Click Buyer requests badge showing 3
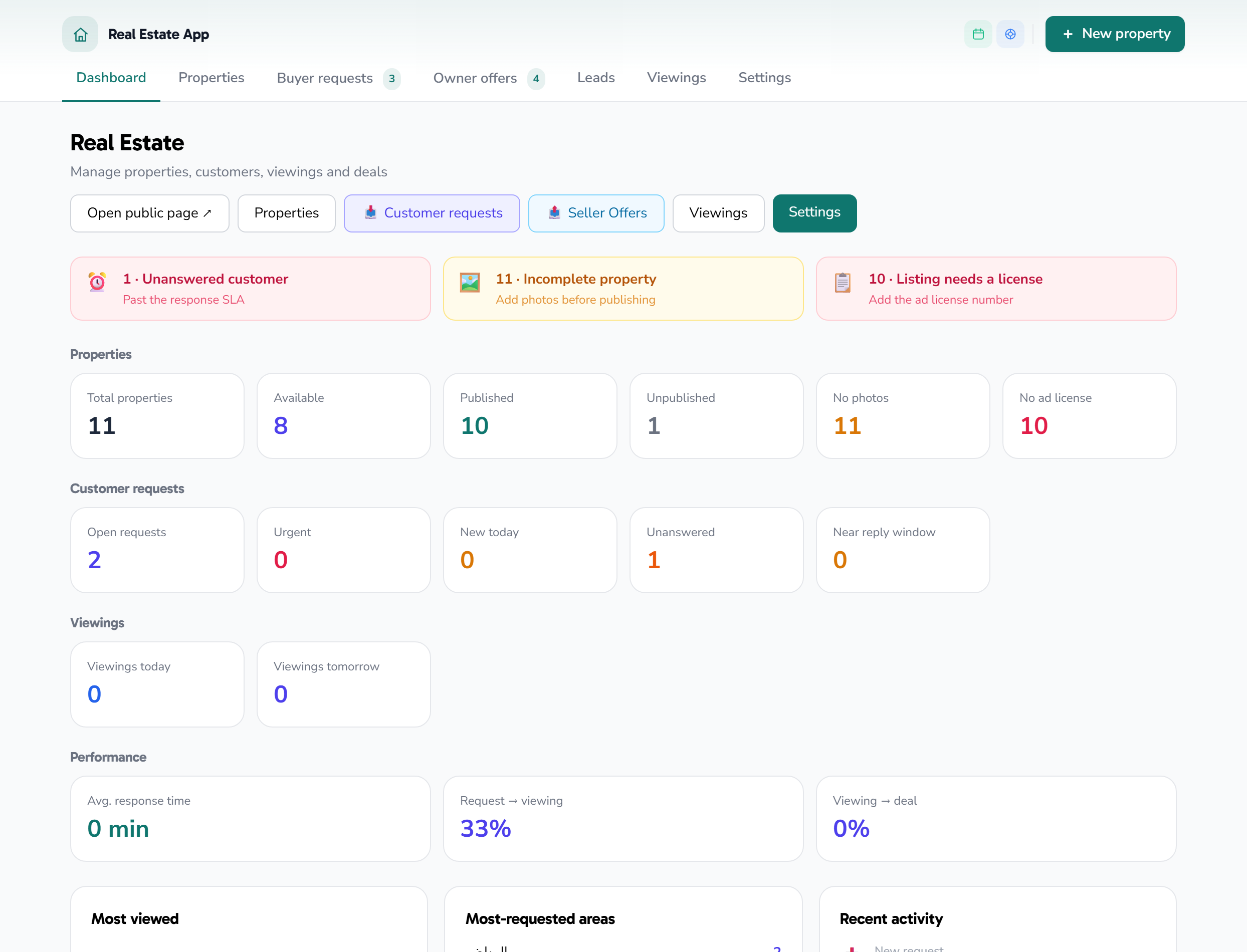The width and height of the screenshot is (1247, 952). (391, 79)
